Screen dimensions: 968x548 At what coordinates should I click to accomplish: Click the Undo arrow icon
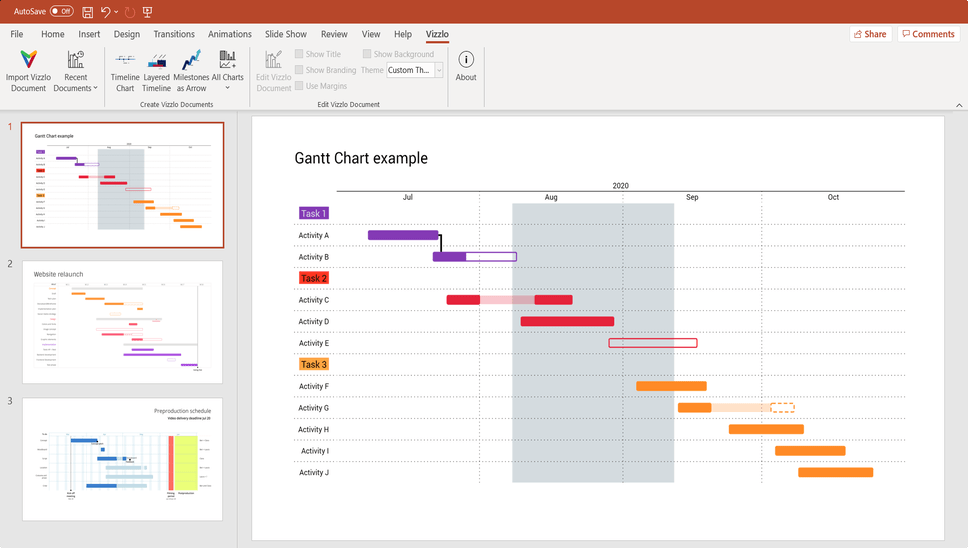point(106,12)
